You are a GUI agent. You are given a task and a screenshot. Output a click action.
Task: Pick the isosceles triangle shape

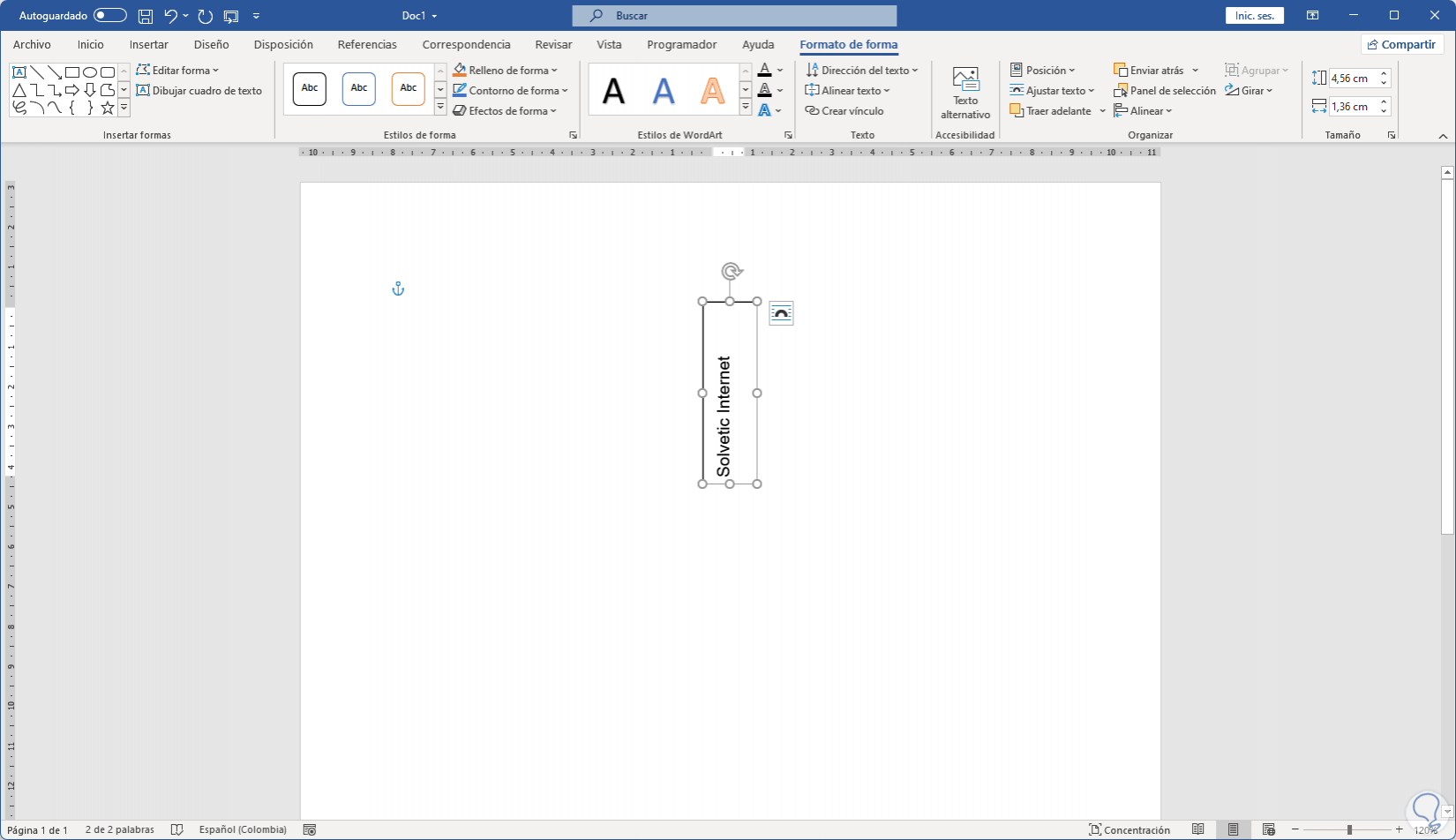coord(19,90)
